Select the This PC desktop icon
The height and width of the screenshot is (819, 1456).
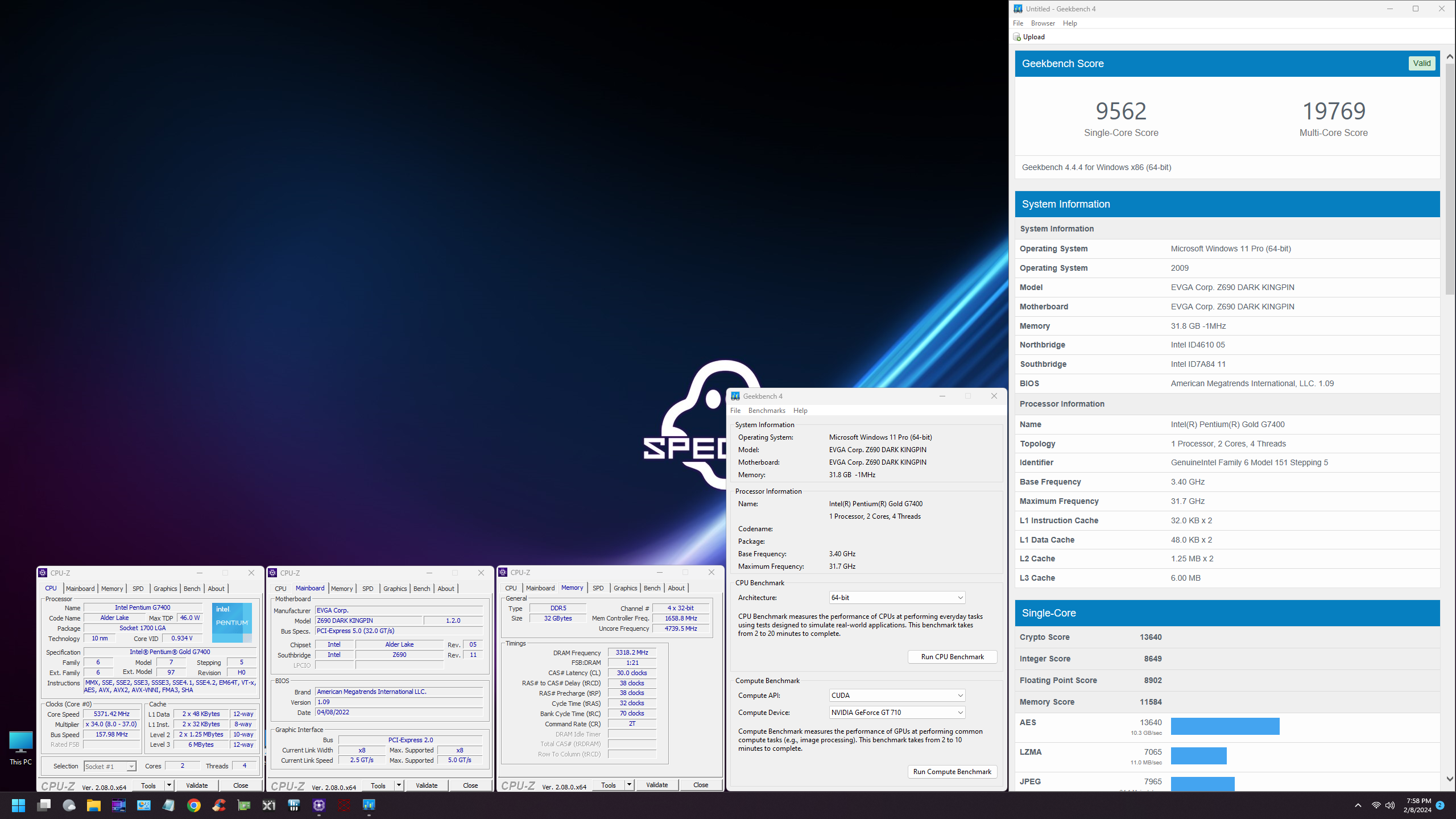point(20,748)
